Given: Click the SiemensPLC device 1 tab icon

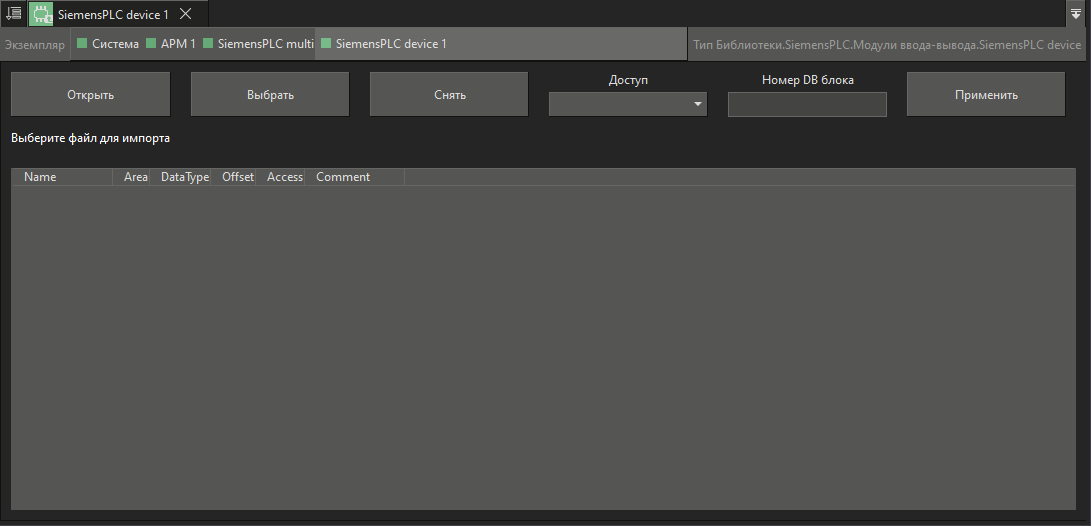Looking at the screenshot, I should pyautogui.click(x=41, y=14).
